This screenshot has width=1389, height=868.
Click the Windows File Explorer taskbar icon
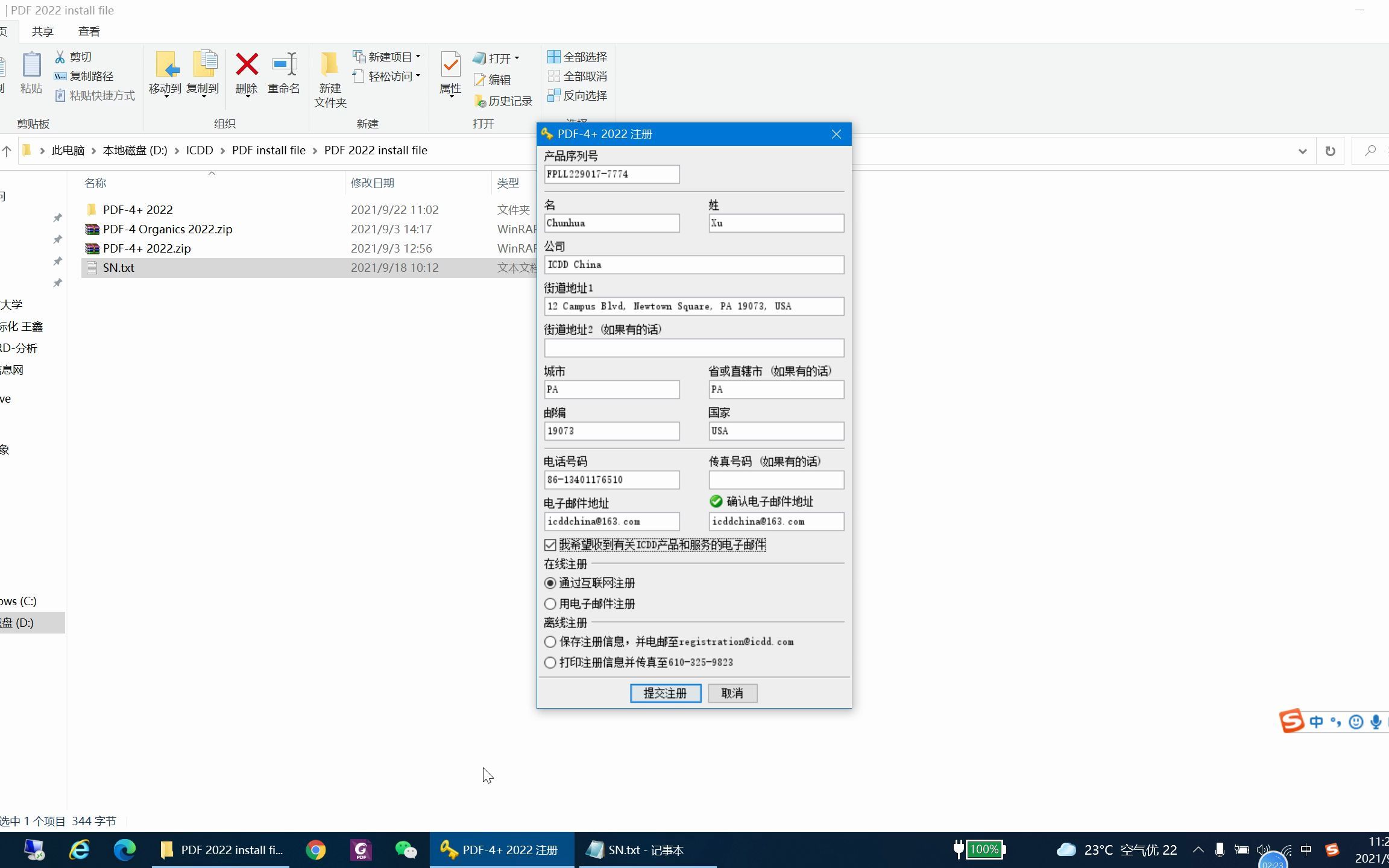[167, 850]
